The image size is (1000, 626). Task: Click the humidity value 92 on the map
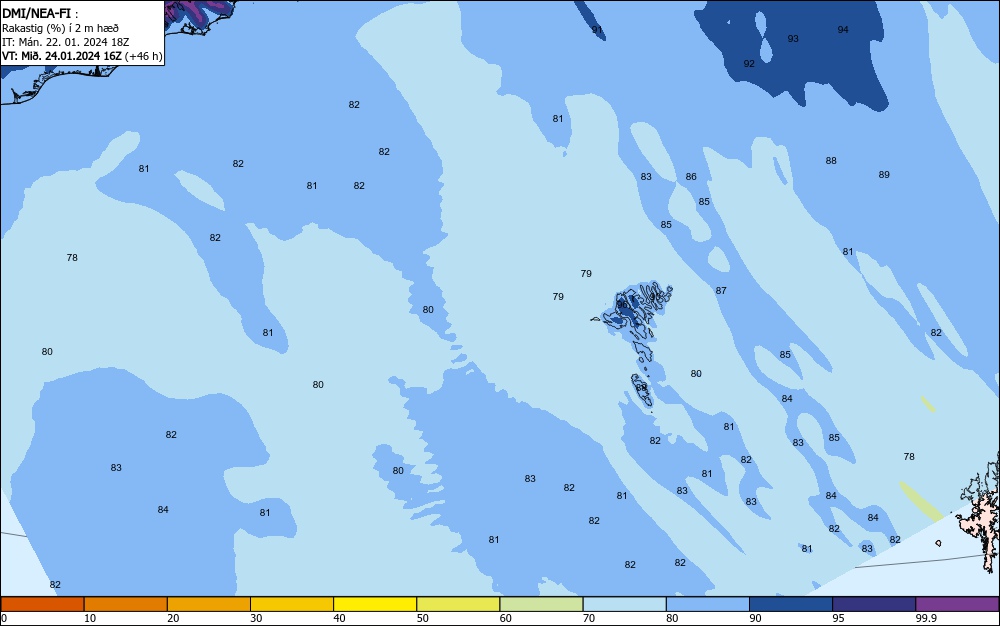click(749, 64)
